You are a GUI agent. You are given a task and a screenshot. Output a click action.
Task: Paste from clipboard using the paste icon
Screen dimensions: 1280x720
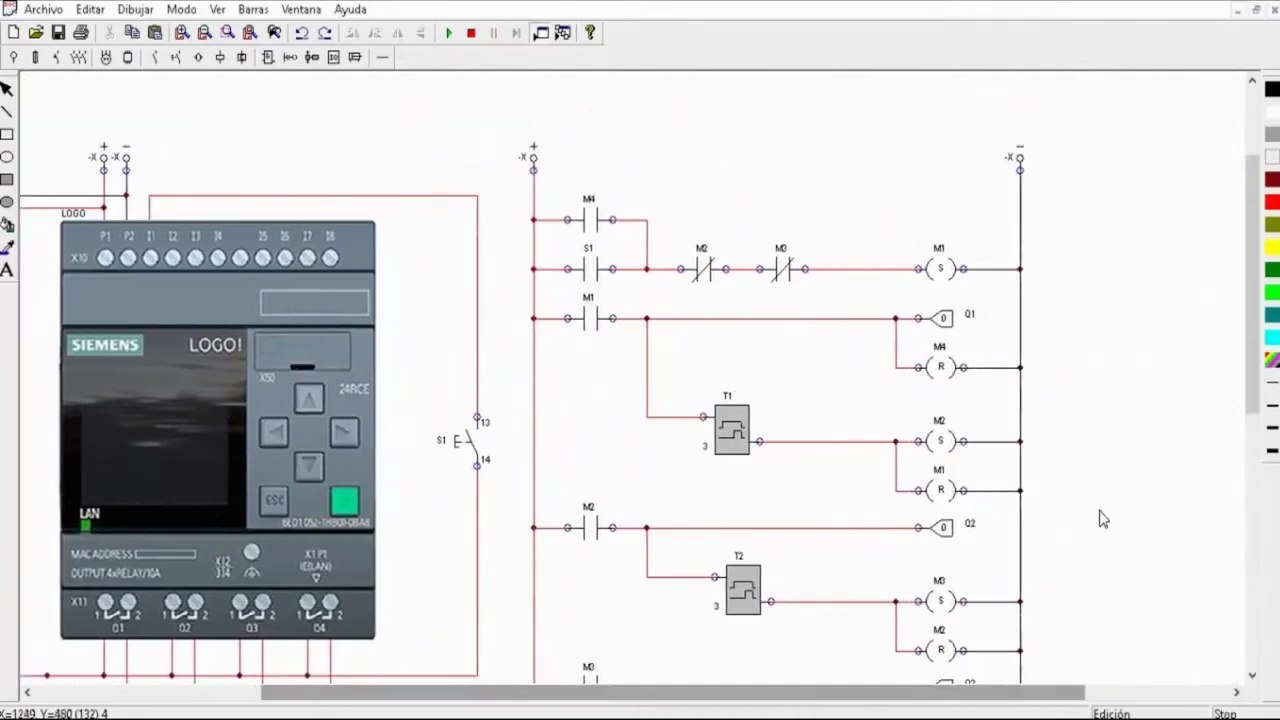(x=155, y=33)
